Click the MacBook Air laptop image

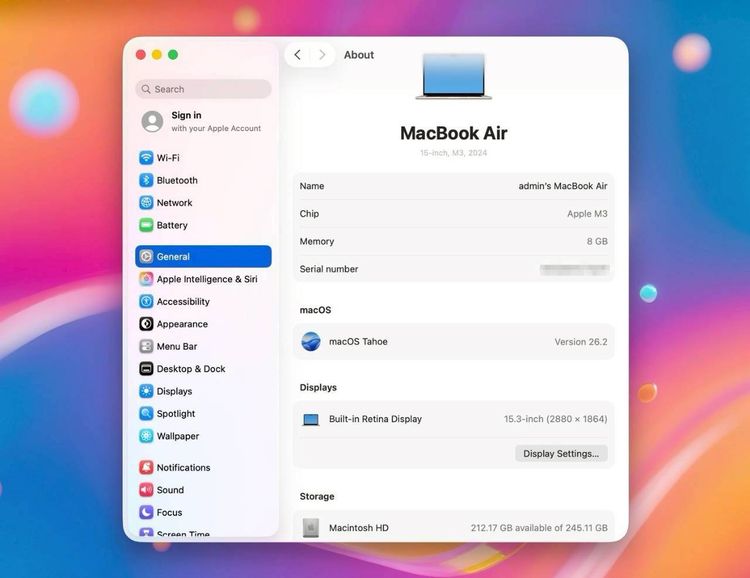[453, 77]
